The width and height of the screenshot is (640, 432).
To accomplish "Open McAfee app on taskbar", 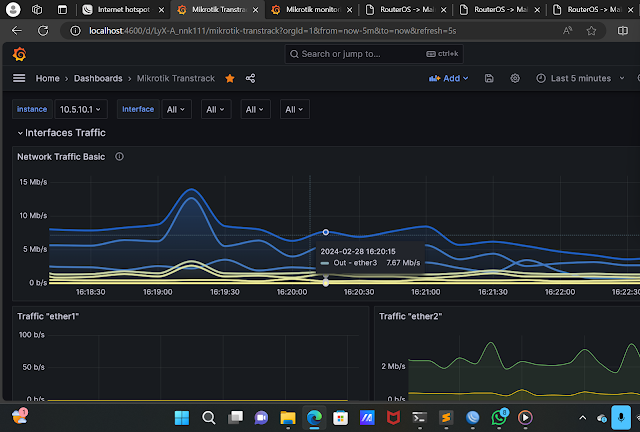I will (x=393, y=417).
